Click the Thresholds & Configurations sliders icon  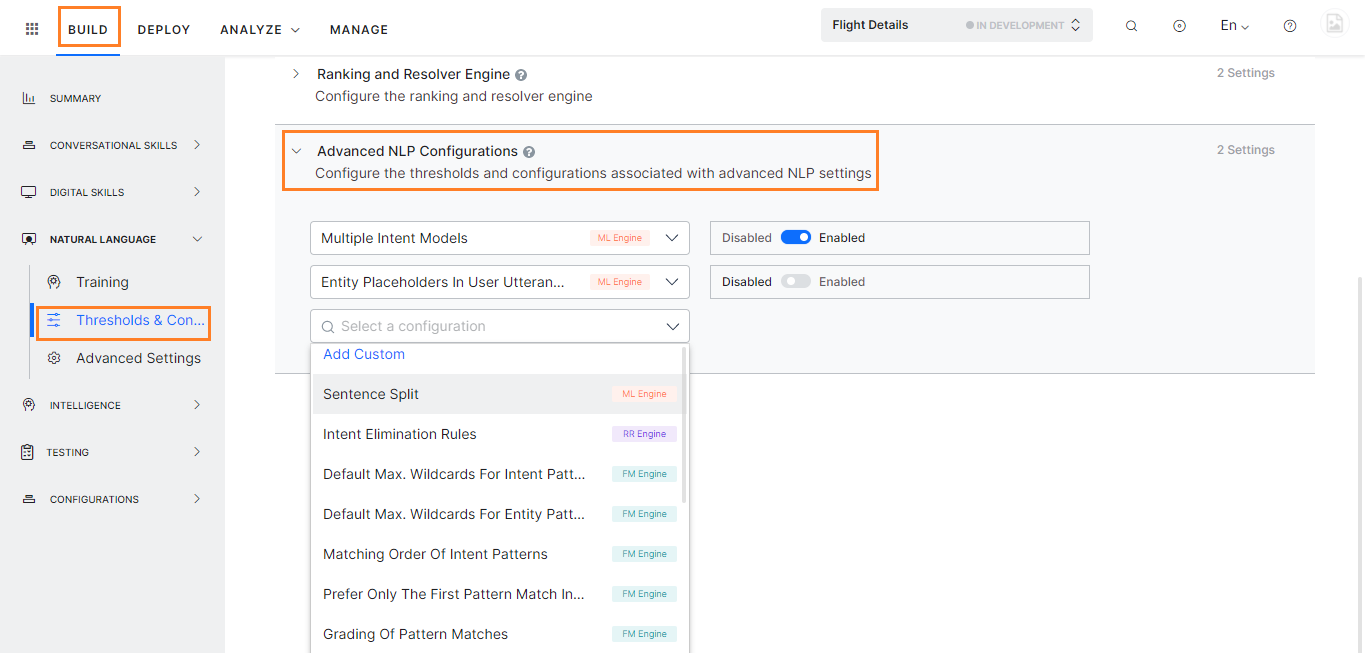(56, 322)
